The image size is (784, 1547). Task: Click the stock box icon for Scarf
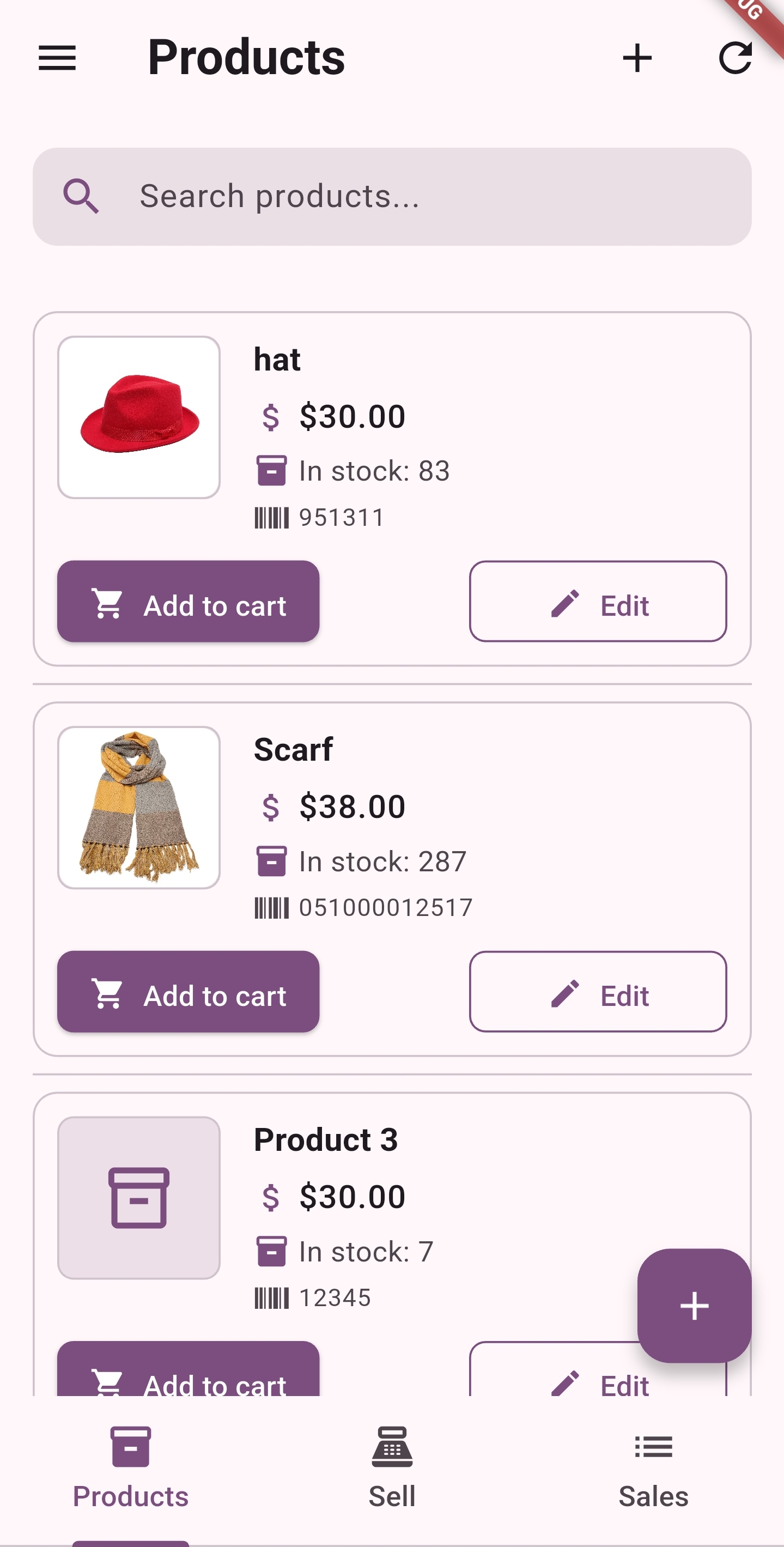pos(271,861)
